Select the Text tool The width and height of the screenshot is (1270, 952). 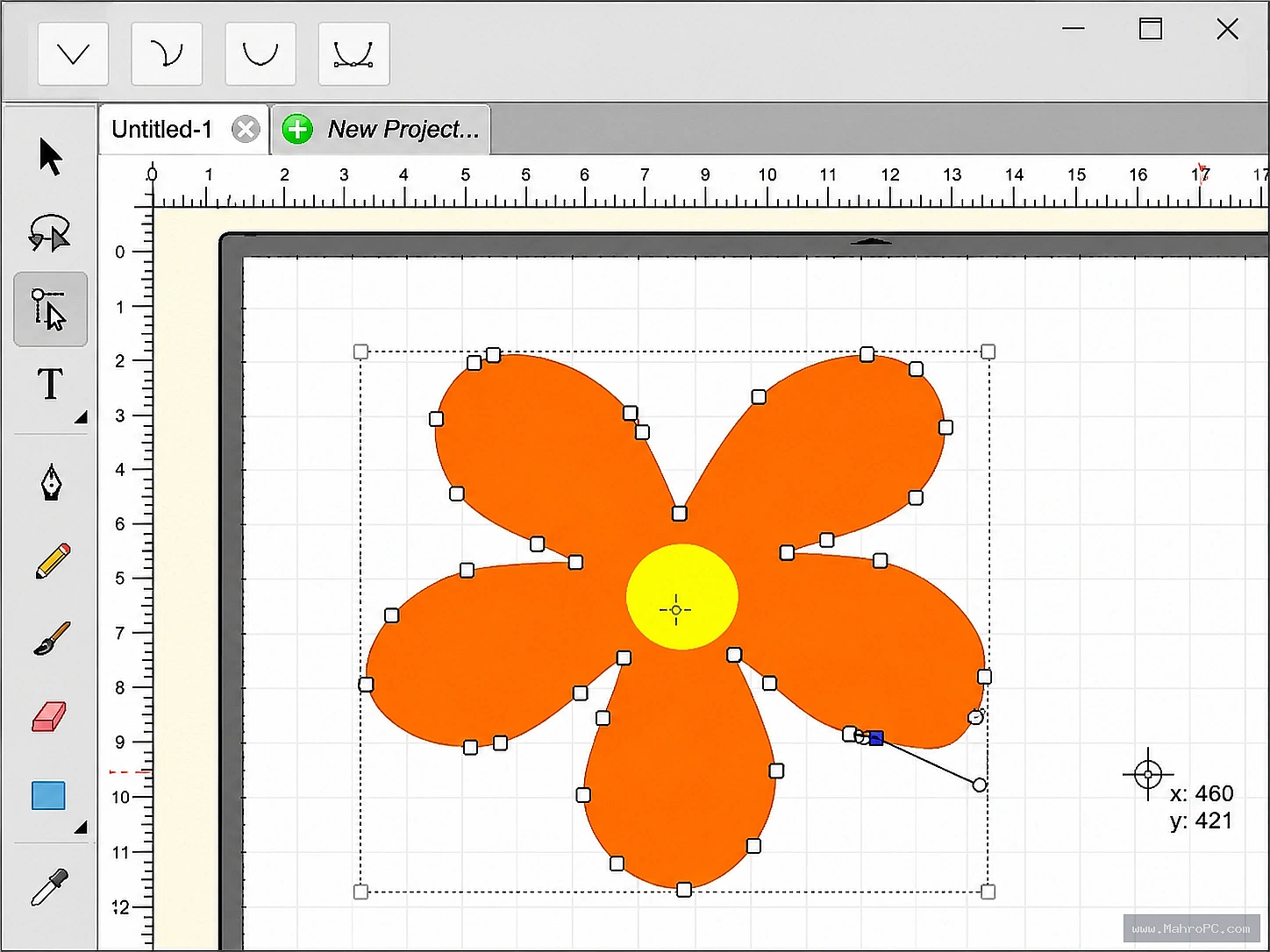[x=50, y=384]
